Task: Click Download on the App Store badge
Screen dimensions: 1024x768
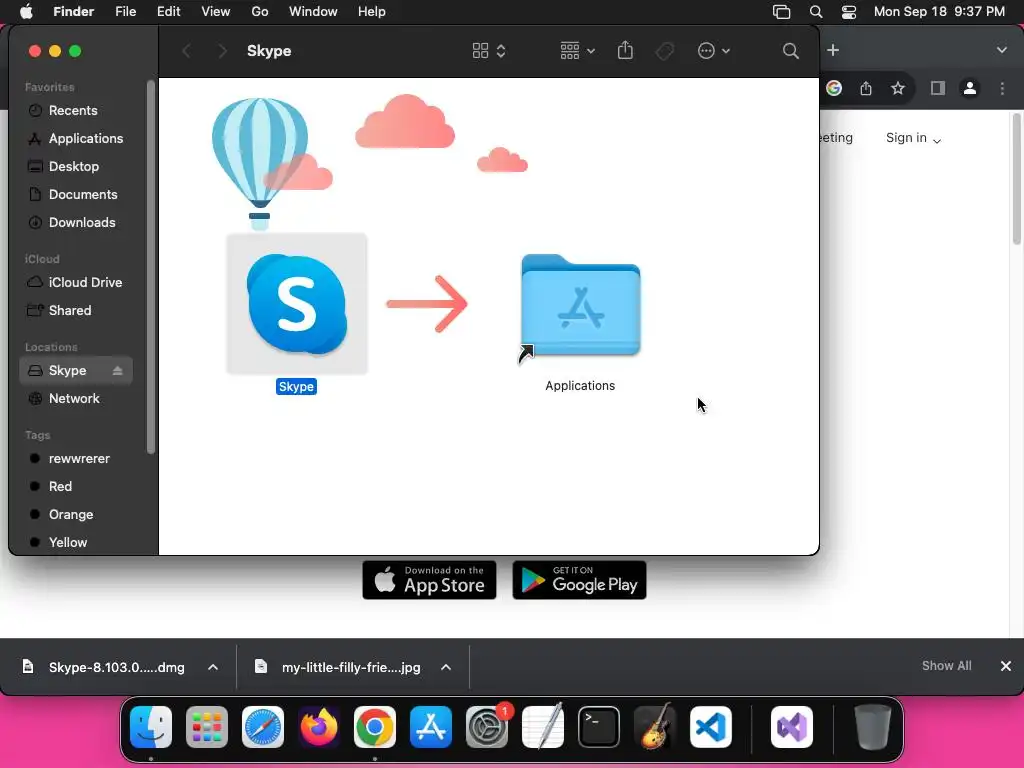Action: click(429, 580)
